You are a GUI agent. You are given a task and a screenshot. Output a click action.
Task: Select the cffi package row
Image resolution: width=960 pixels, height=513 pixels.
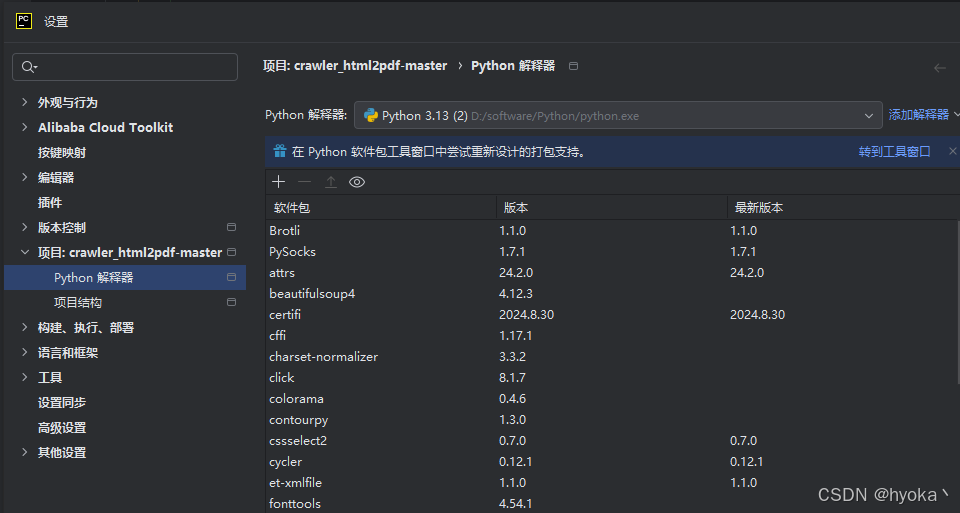coord(610,335)
